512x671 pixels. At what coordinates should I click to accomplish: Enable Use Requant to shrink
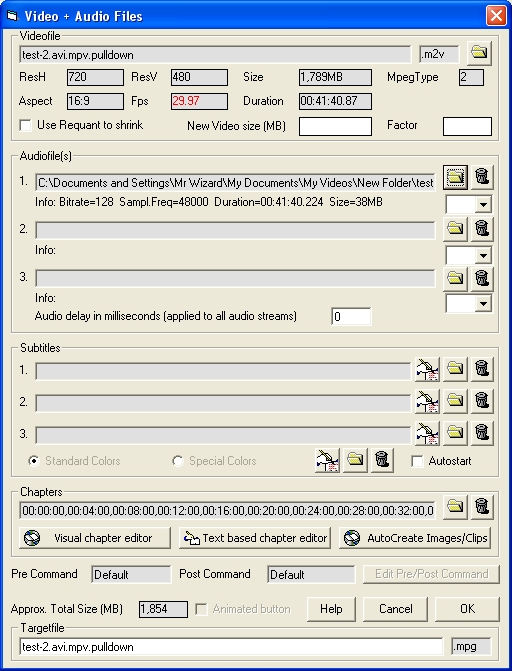point(26,125)
